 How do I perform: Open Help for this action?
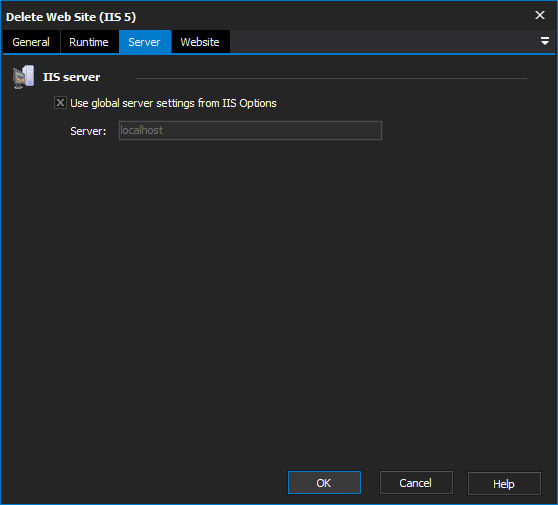pos(504,483)
